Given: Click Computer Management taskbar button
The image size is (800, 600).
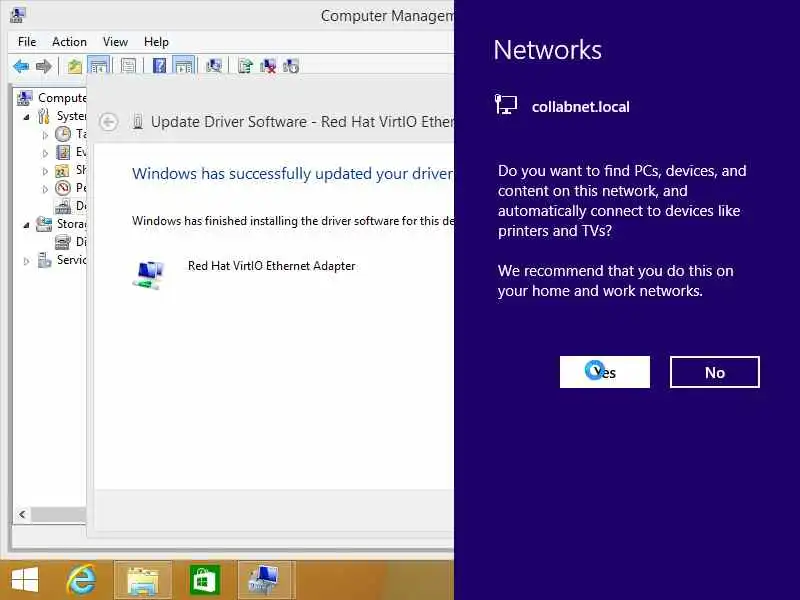Looking at the screenshot, I should pos(265,580).
